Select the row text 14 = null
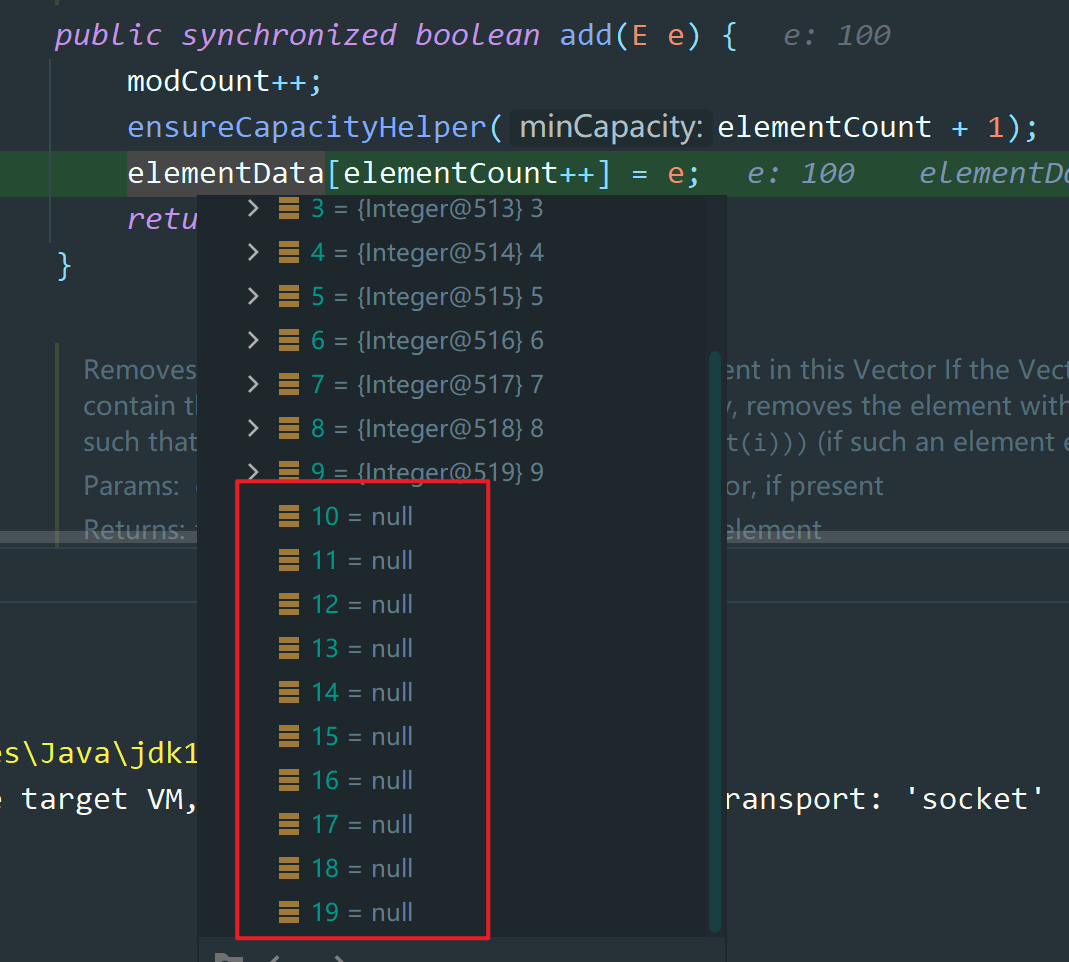1069x962 pixels. (362, 692)
